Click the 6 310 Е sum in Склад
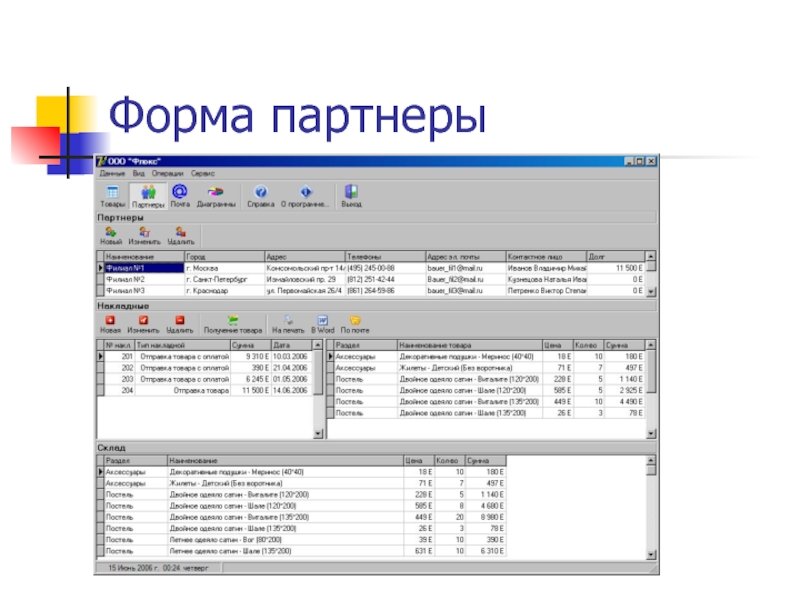 point(486,551)
